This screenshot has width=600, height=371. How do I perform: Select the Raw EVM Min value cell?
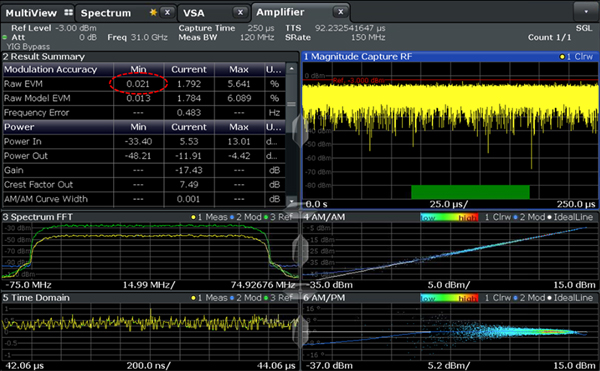pyautogui.click(x=138, y=84)
